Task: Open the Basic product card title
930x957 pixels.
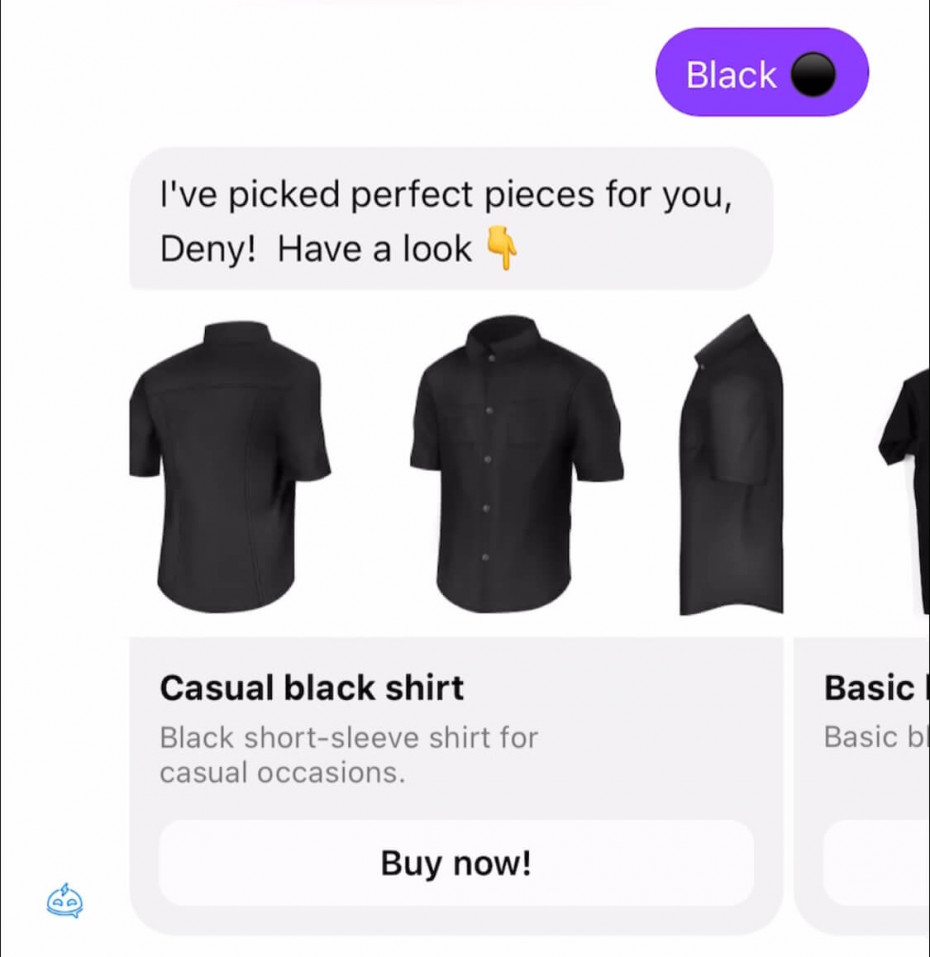Action: [x=876, y=688]
